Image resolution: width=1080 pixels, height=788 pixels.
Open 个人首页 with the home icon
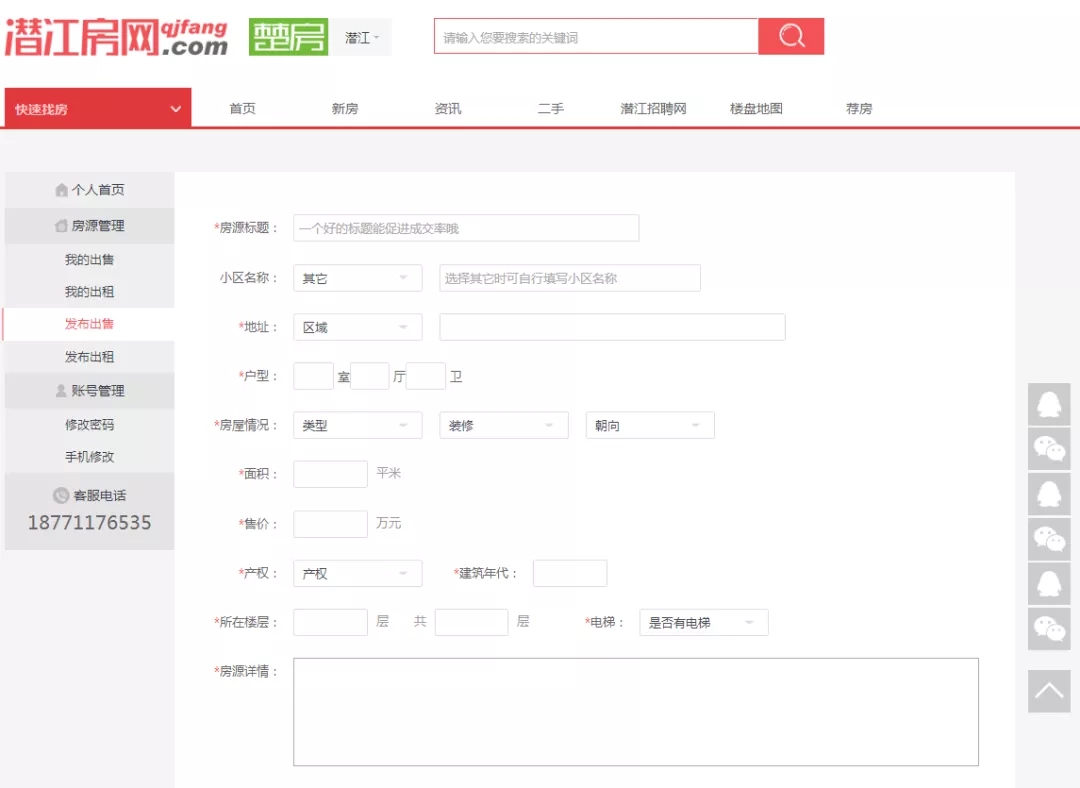click(x=90, y=190)
